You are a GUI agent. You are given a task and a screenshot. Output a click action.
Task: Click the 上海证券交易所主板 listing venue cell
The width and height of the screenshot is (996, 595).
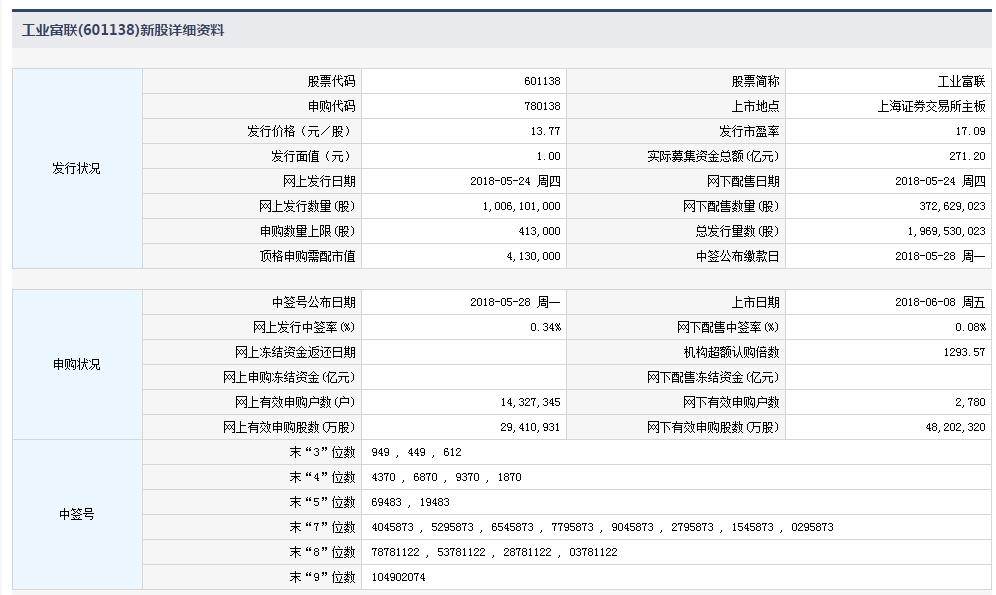pyautogui.click(x=931, y=107)
